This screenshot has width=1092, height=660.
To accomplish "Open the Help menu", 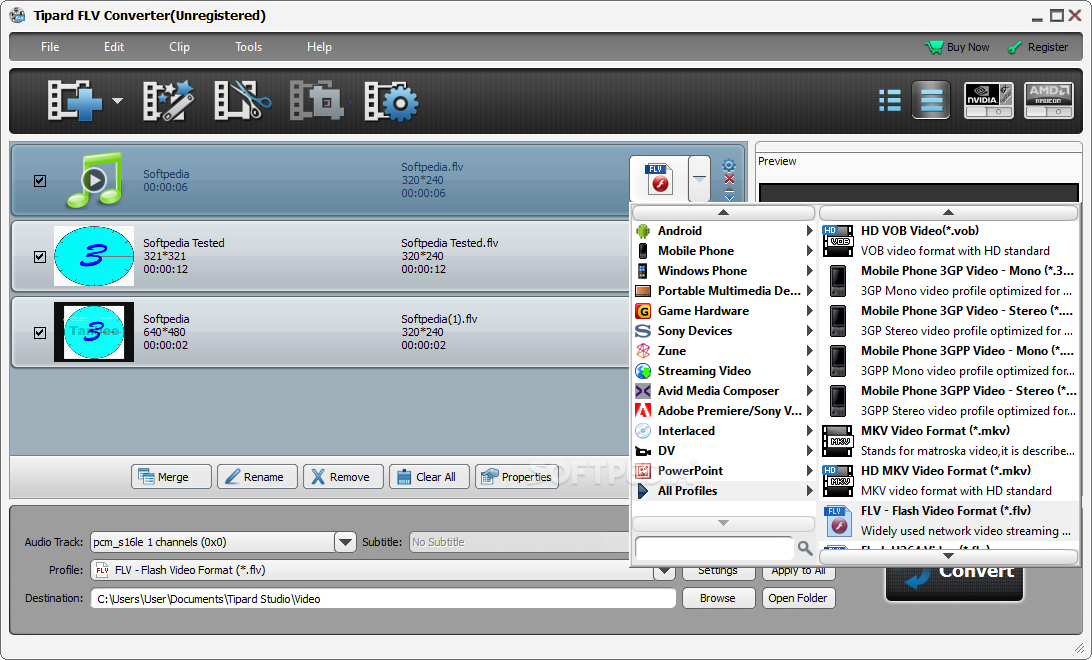I will pyautogui.click(x=320, y=47).
